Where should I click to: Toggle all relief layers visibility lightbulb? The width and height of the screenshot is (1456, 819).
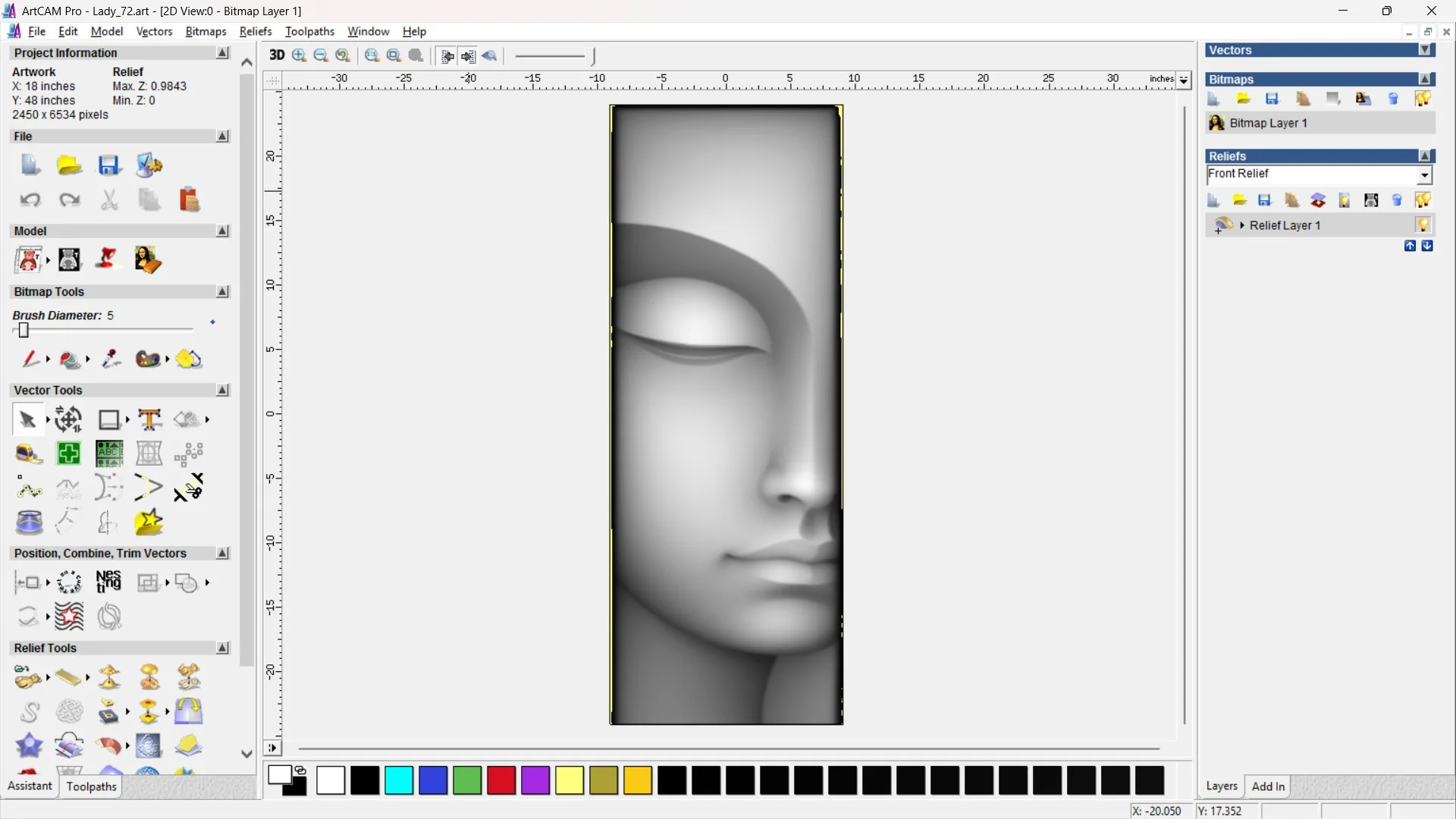point(1423,200)
